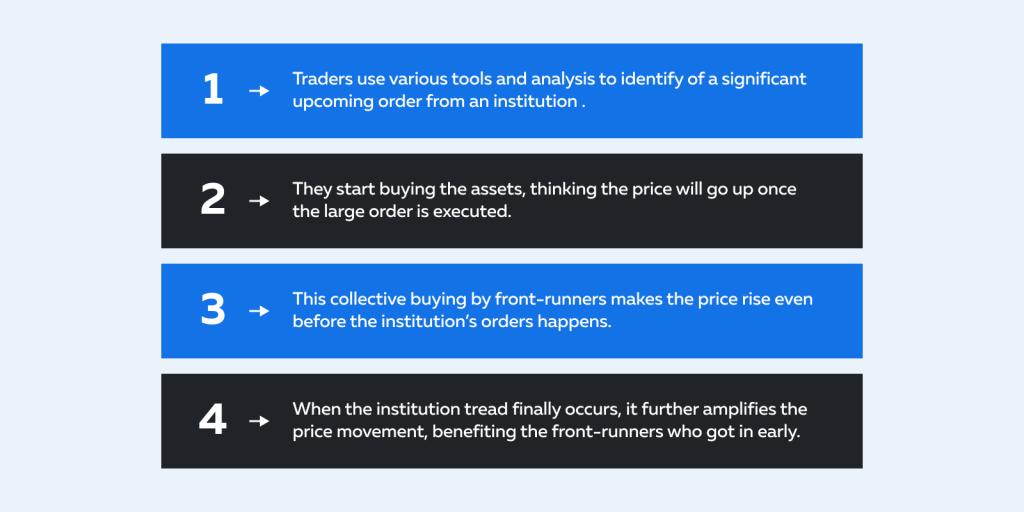Click the arrow next to number 2

point(259,201)
